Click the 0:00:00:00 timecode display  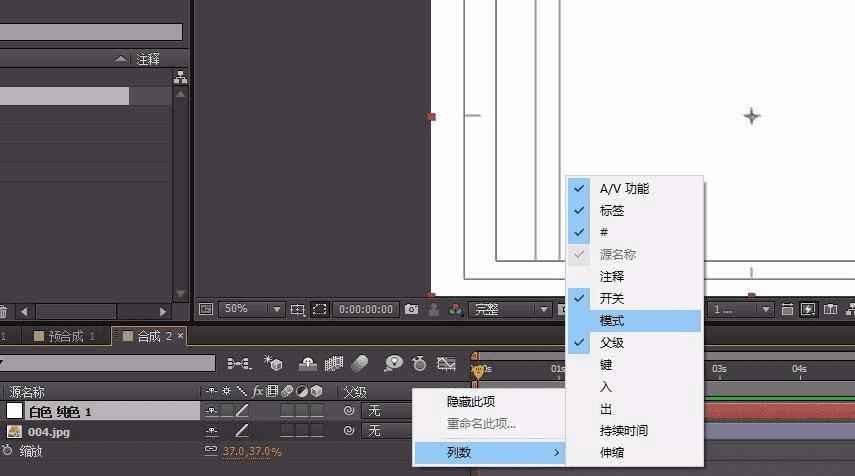point(365,310)
